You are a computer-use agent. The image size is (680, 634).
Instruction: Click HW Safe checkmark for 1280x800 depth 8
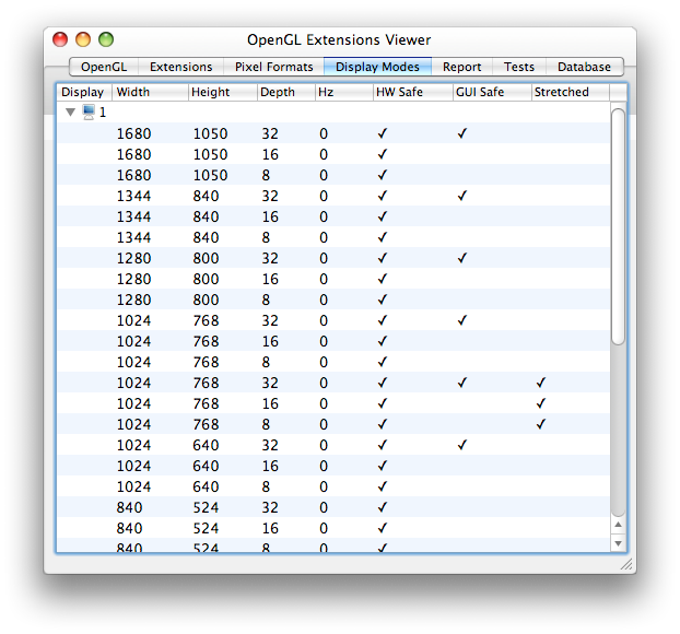click(x=382, y=300)
